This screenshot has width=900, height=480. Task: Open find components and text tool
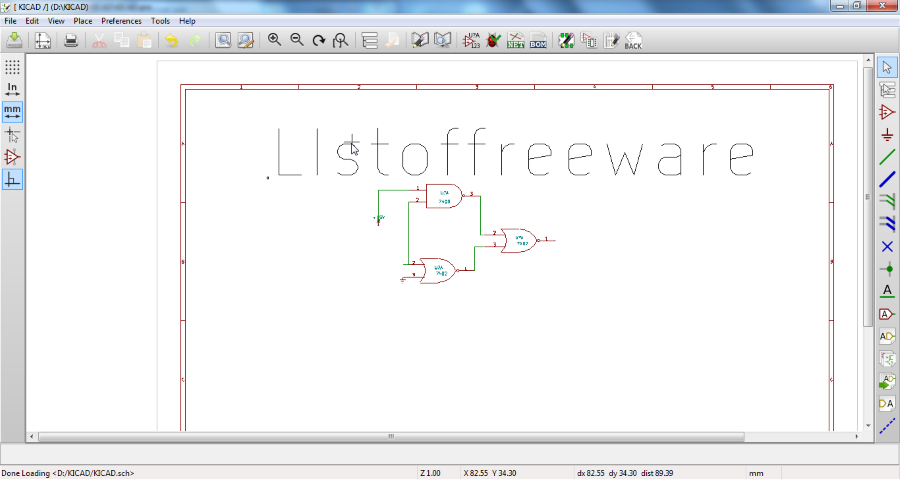click(x=223, y=40)
